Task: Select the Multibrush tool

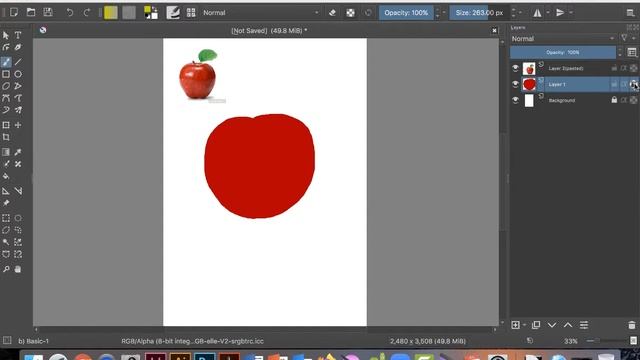Action: click(x=18, y=110)
